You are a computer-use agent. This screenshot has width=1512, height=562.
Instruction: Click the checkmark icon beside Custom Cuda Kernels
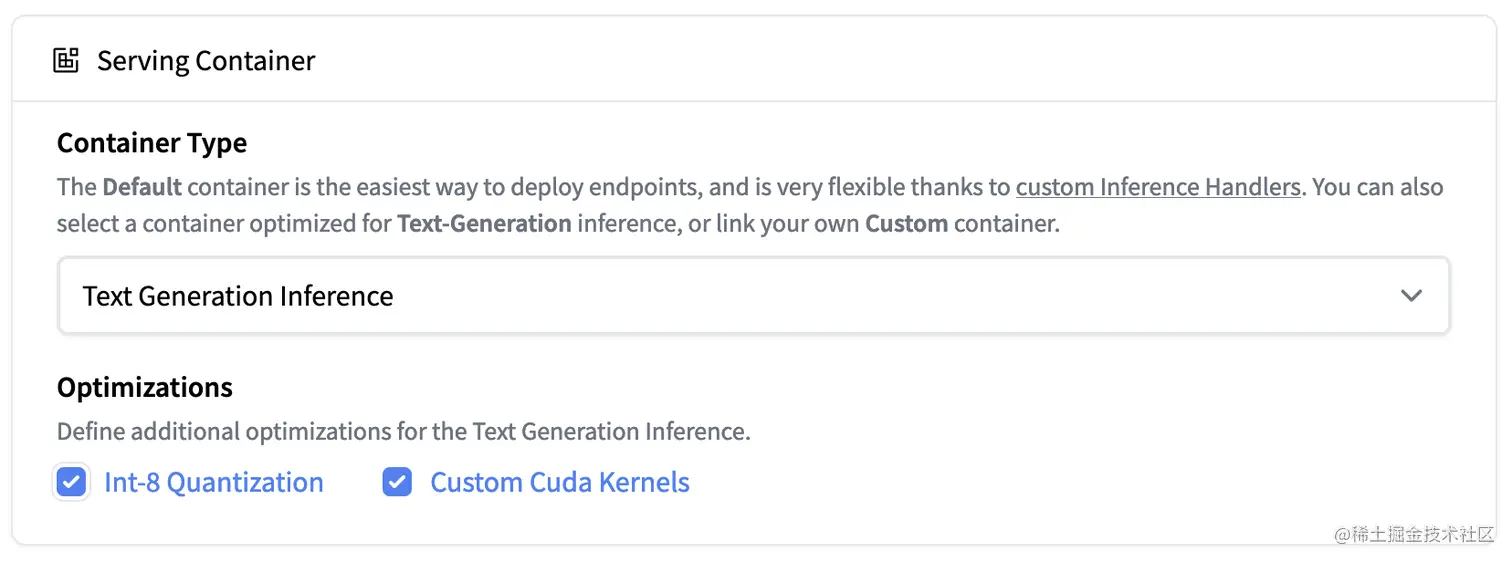[x=397, y=483]
